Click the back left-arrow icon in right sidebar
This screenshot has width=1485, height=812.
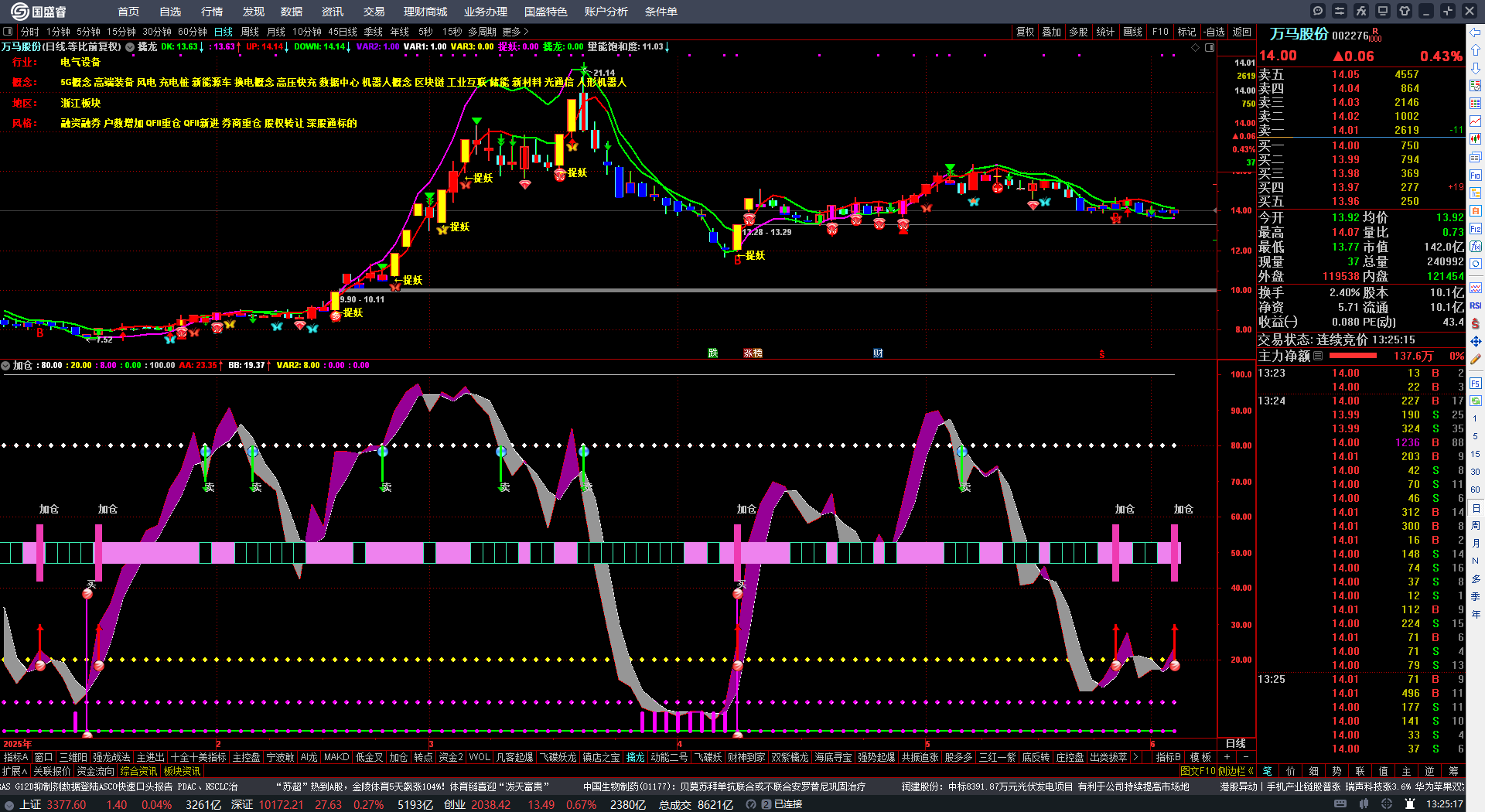pyautogui.click(x=1476, y=32)
